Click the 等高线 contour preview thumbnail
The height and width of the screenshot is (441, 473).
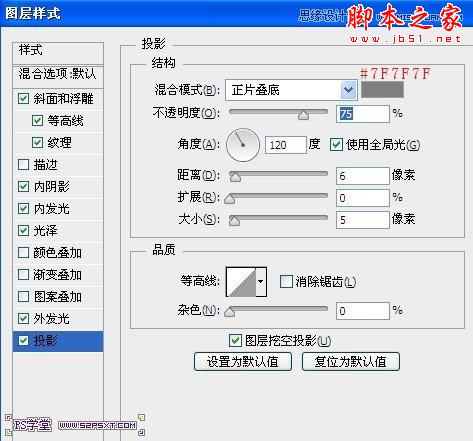241,281
